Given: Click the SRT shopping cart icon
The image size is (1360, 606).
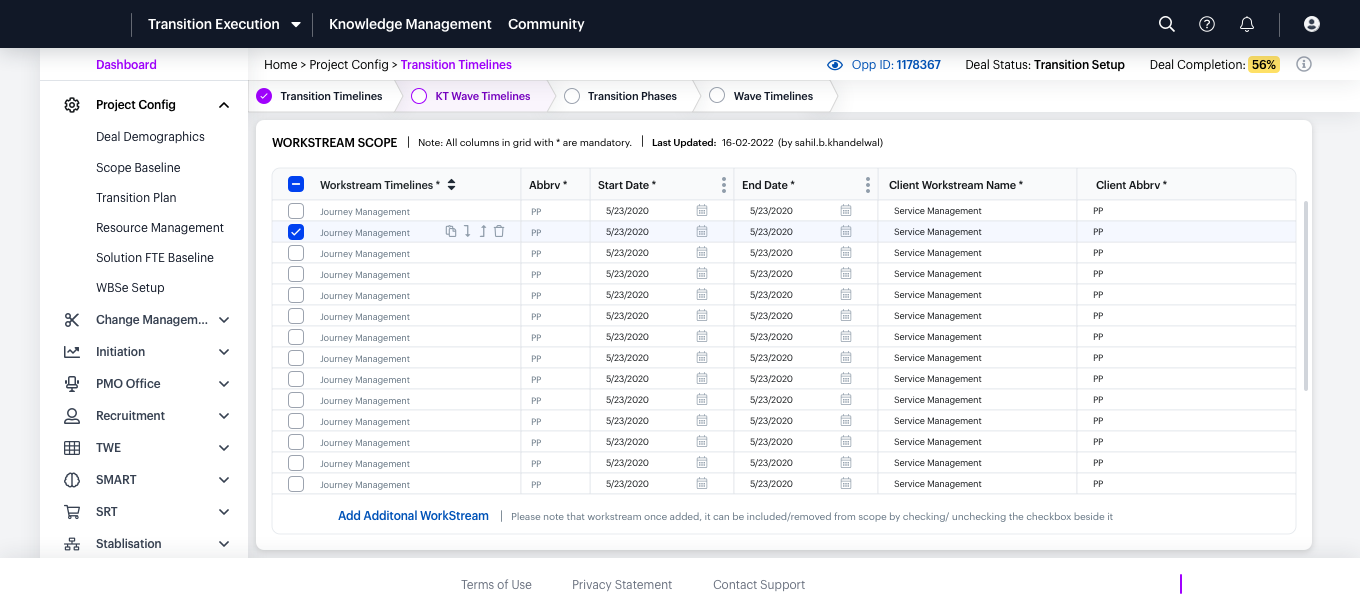Looking at the screenshot, I should 72,512.
